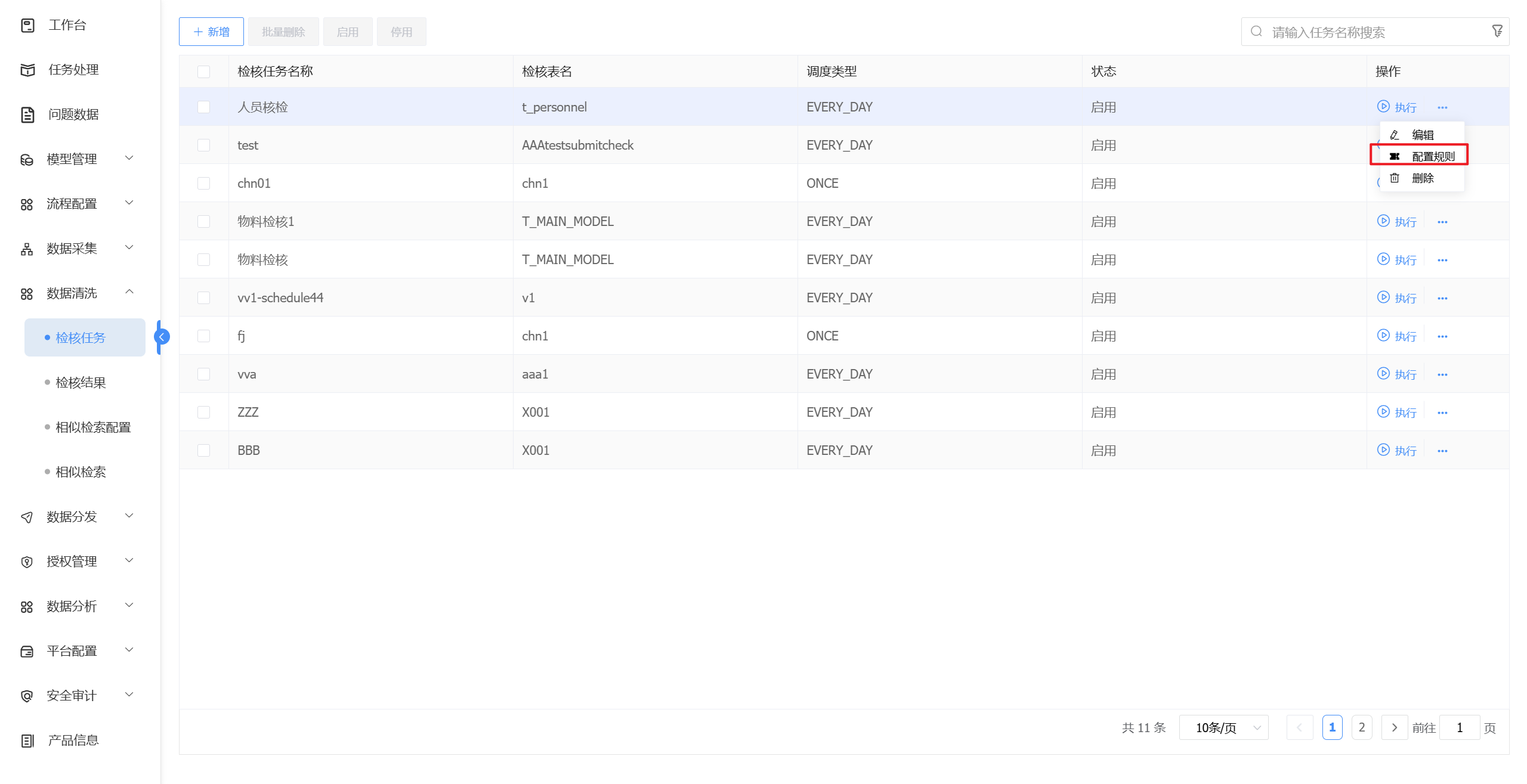The width and height of the screenshot is (1527, 784).
Task: Go to page 2 in pagination
Action: (x=1361, y=727)
